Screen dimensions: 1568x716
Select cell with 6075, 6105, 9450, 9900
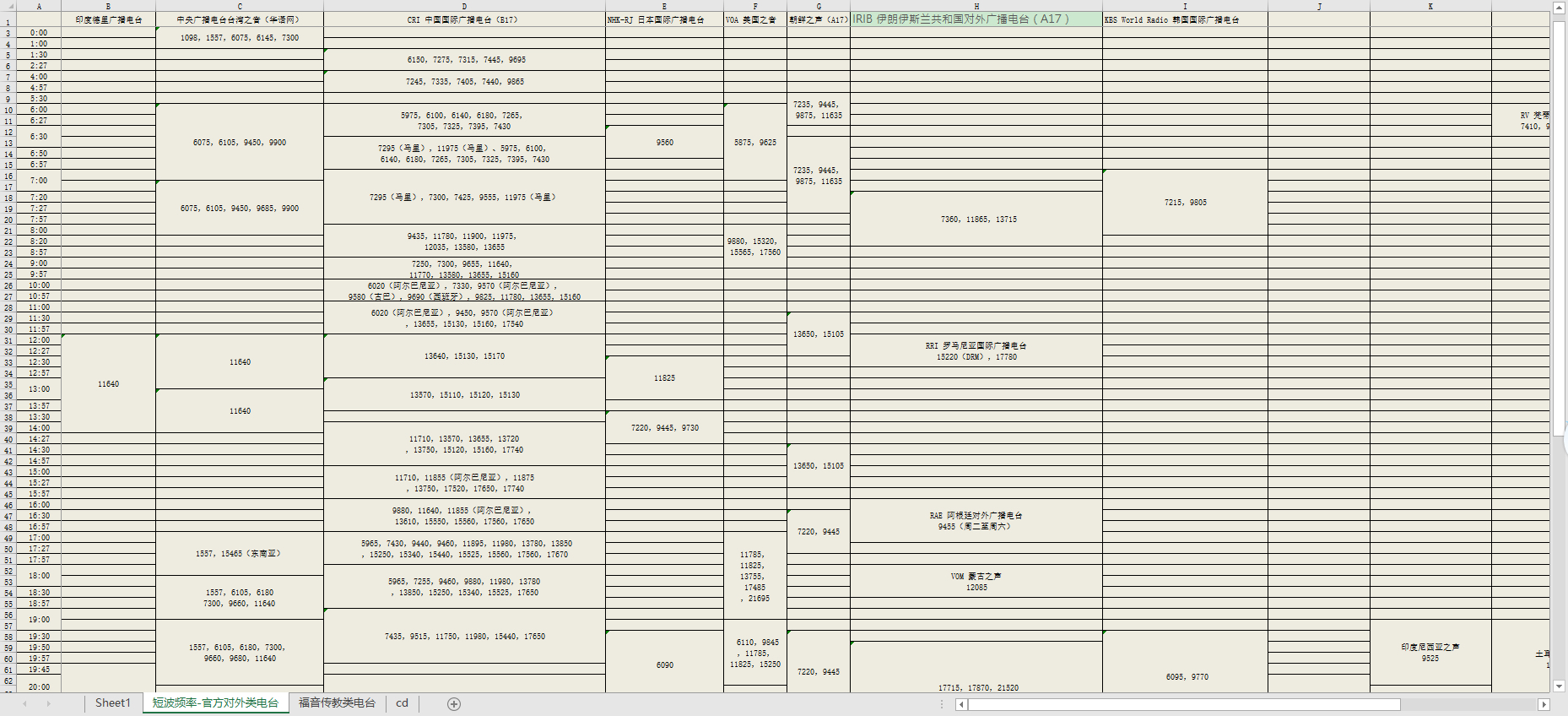pos(240,143)
